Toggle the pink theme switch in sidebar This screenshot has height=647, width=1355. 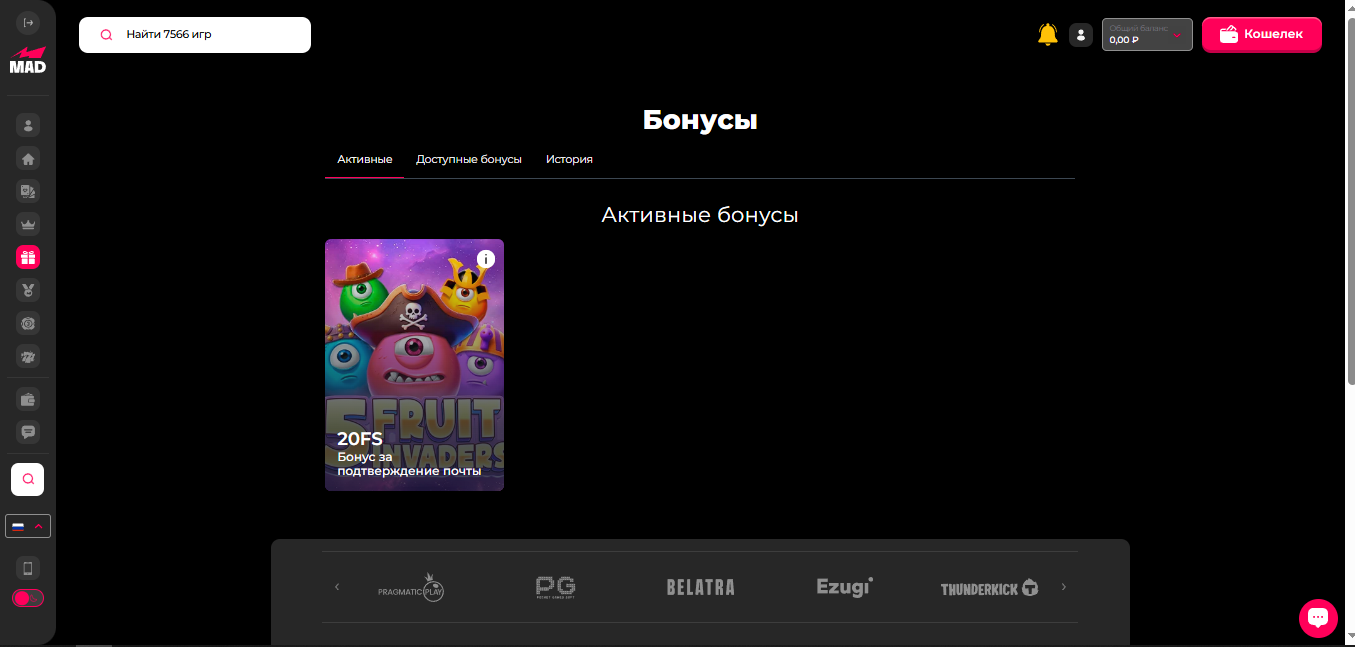pos(28,598)
